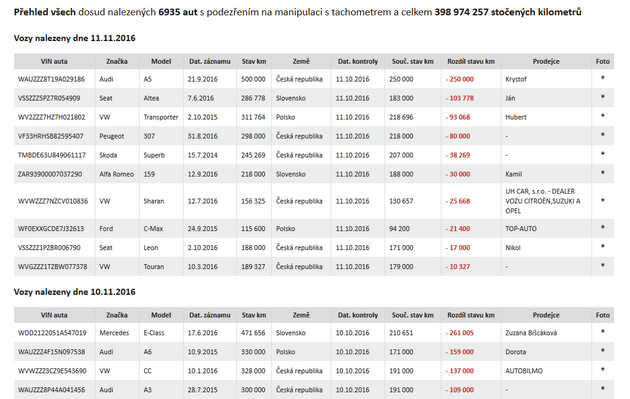Select VIN WDD2122051A547019
The height and width of the screenshot is (399, 630).
coord(52,333)
